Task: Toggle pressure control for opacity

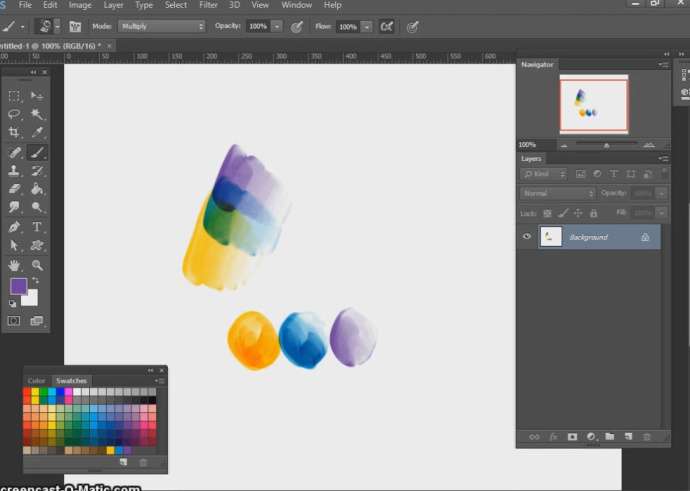Action: point(297,26)
